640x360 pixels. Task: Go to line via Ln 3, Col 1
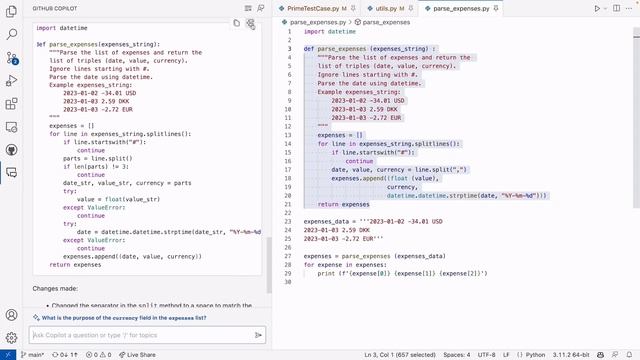[x=400, y=355]
